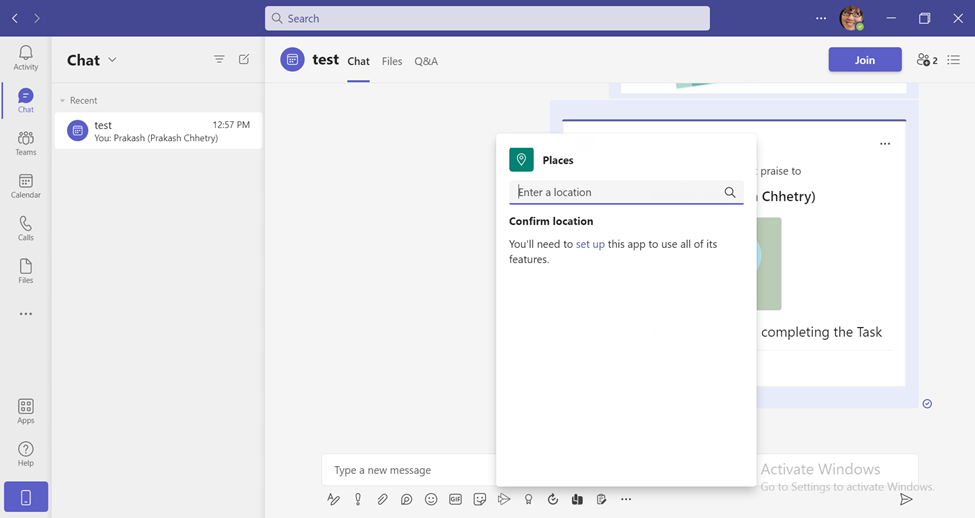Open the Viva Learning icon in compose toolbar
This screenshot has height=518, width=975.
[577, 499]
